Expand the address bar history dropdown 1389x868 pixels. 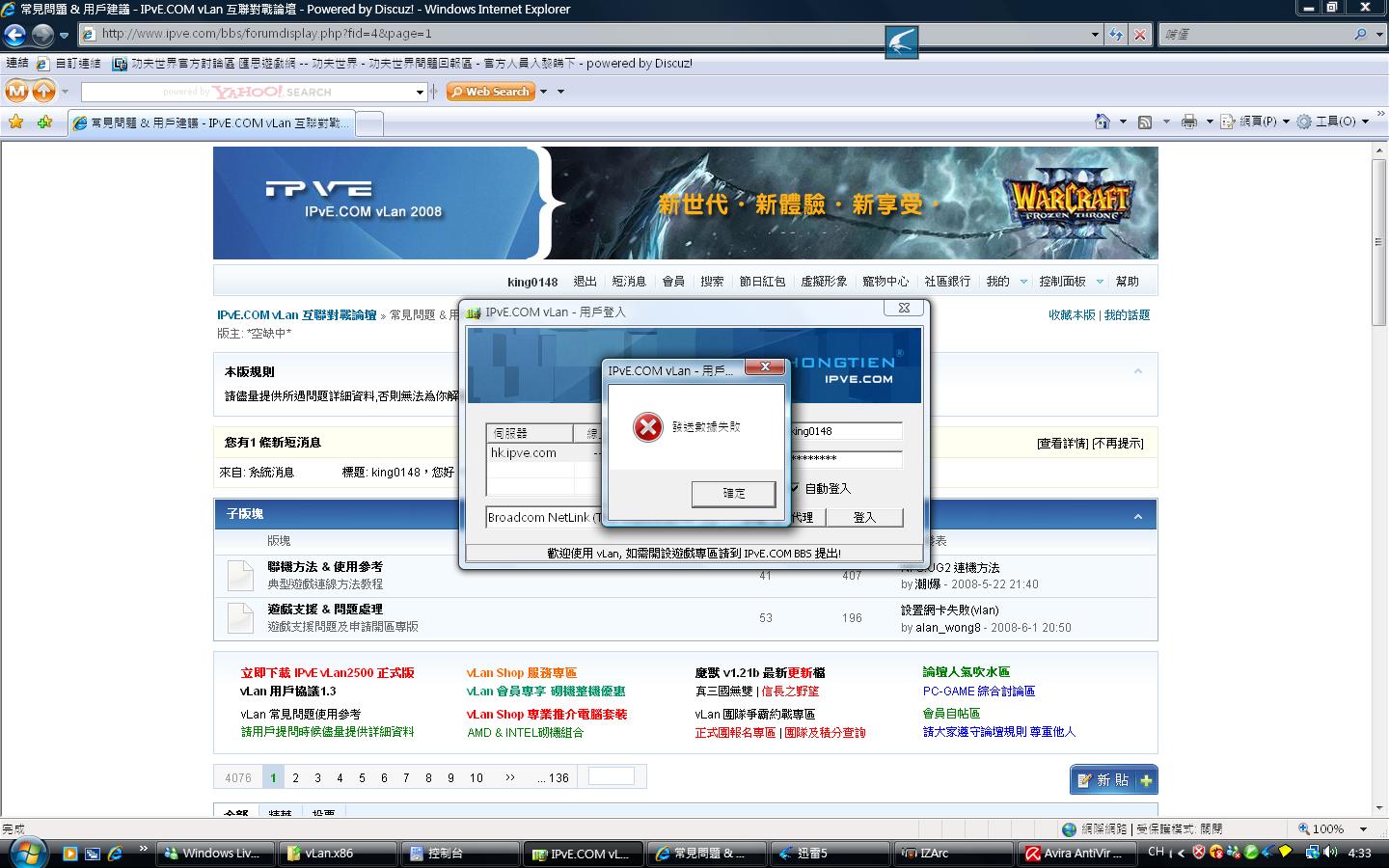pyautogui.click(x=1095, y=35)
